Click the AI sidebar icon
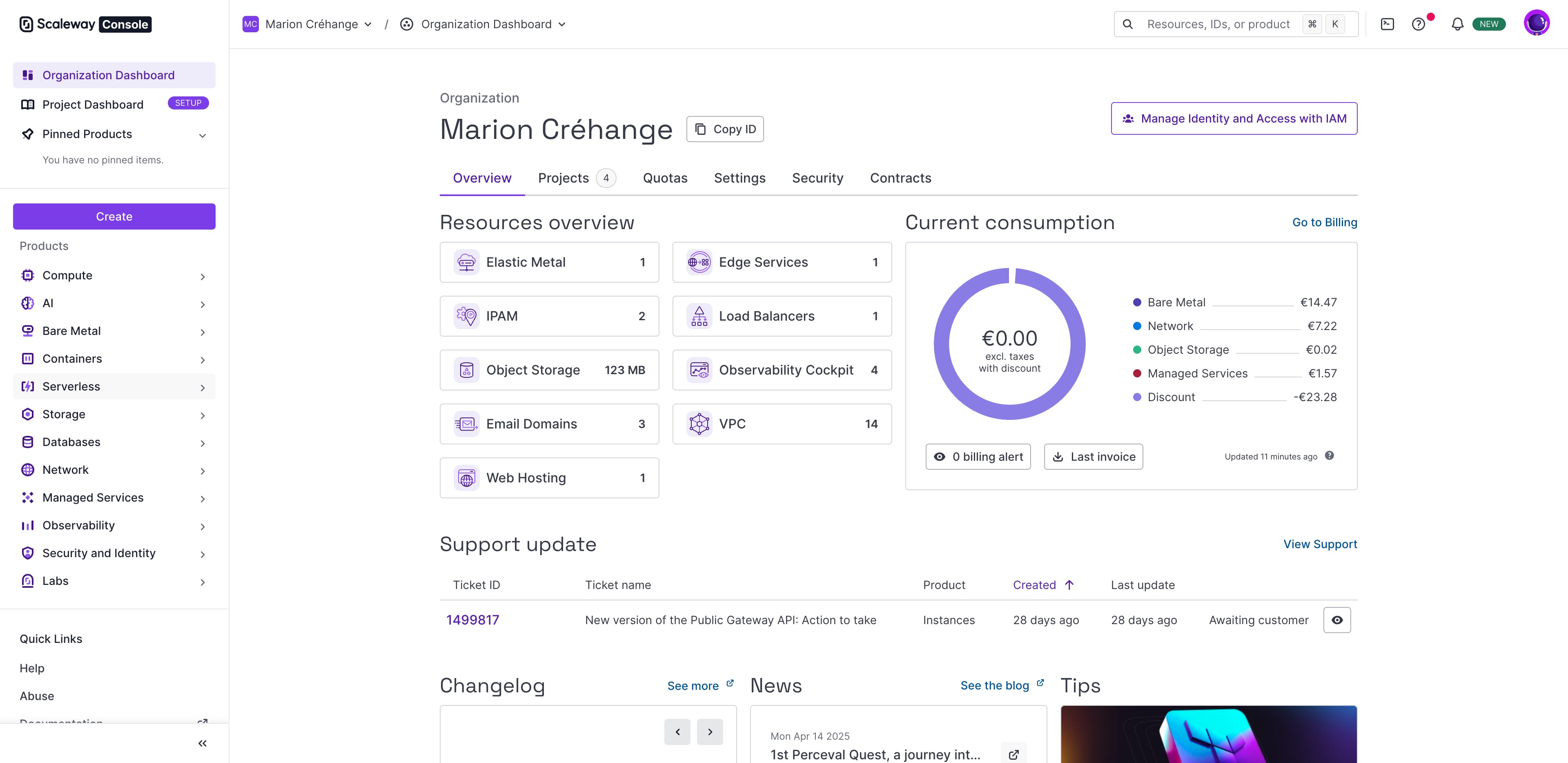The image size is (1568, 763). (27, 303)
